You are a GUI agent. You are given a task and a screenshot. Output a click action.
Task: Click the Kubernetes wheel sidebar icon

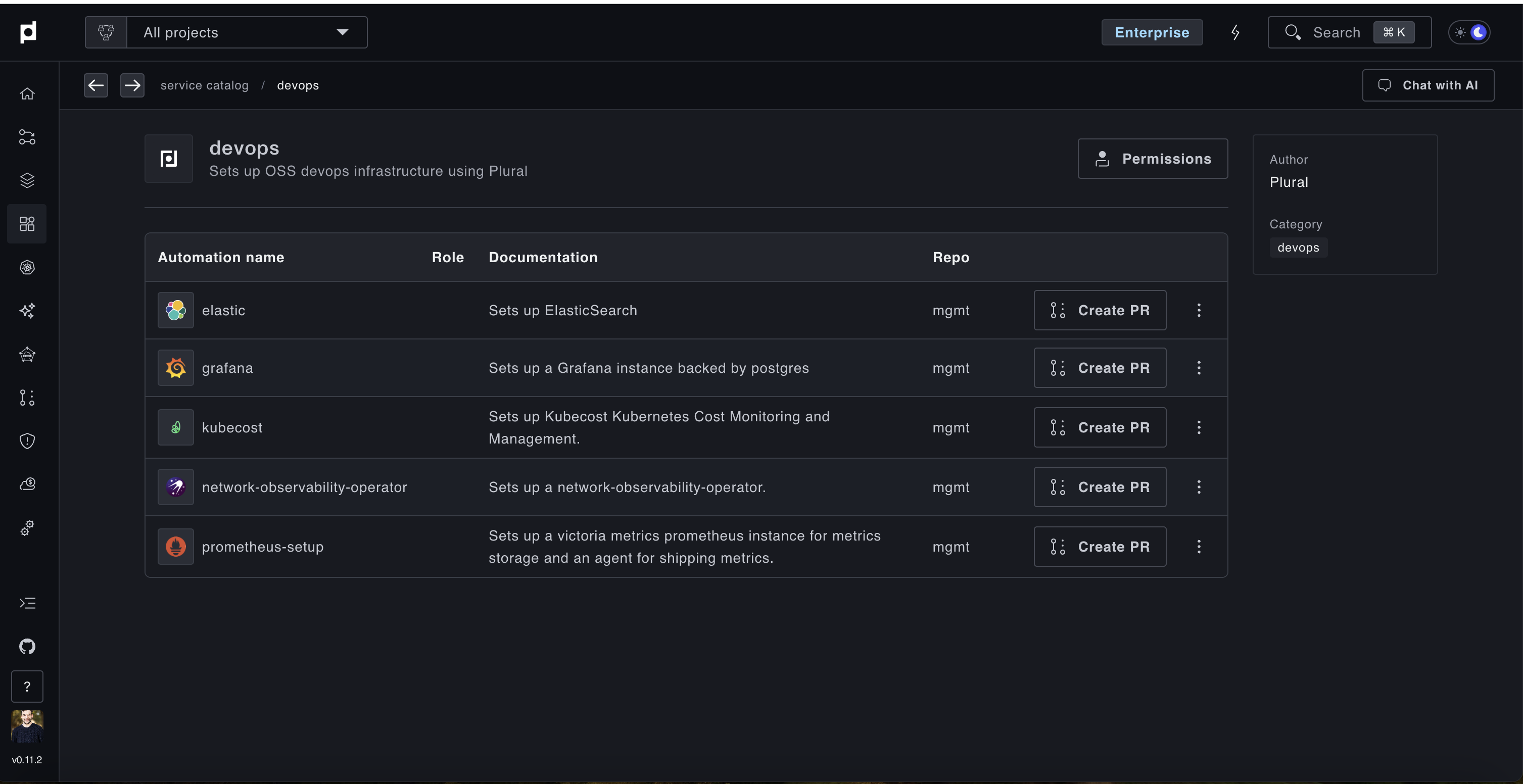point(27,267)
